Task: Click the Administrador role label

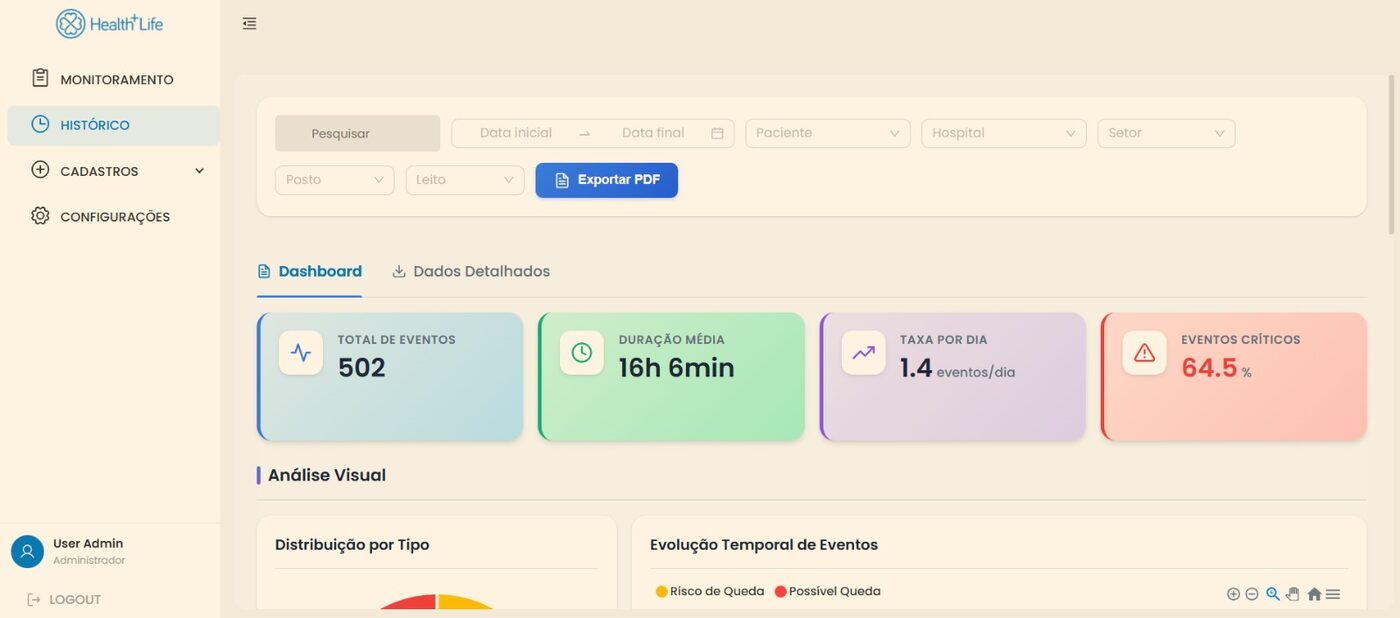Action: [89, 561]
